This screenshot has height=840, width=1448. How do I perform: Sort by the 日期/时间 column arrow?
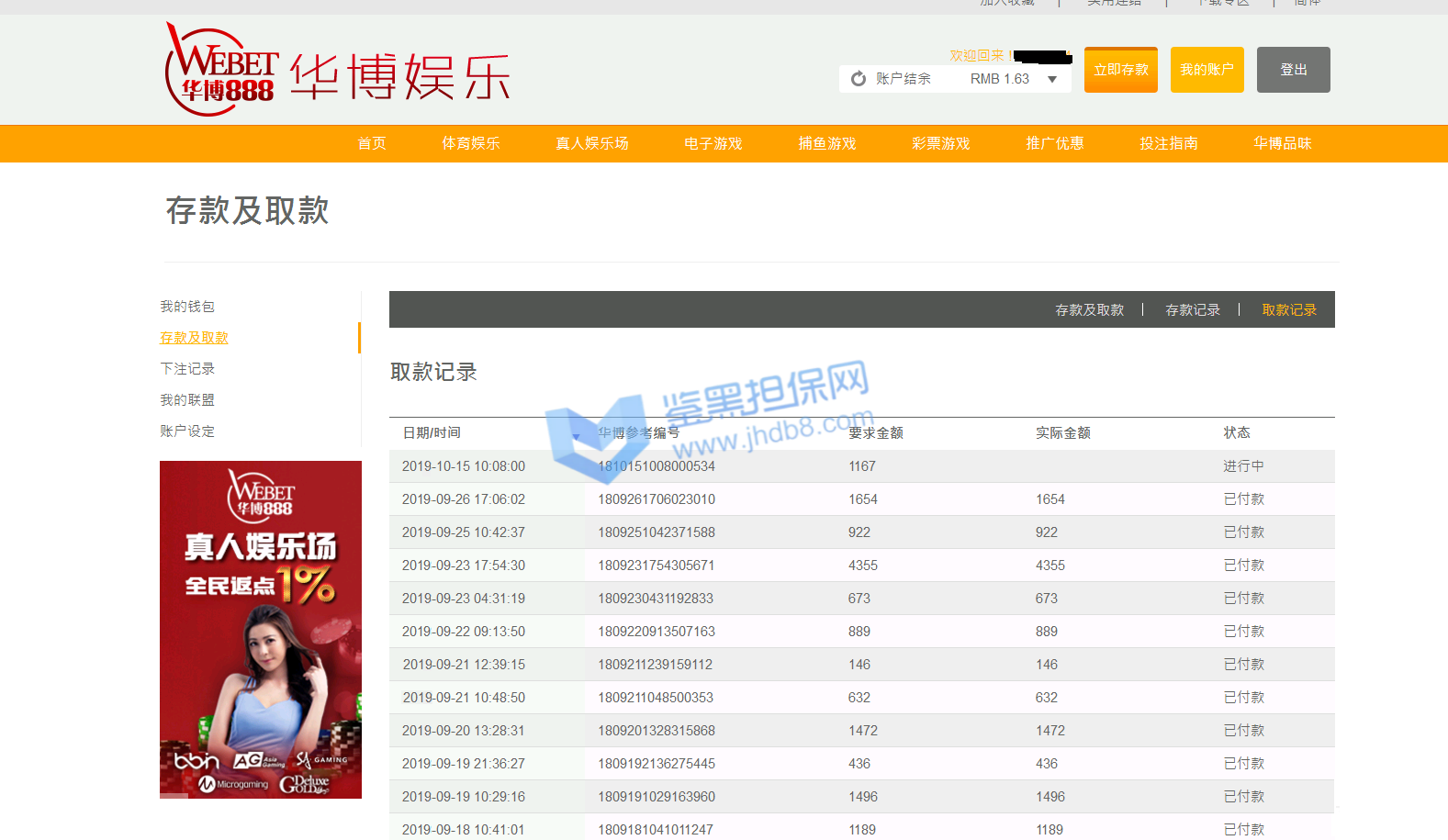pyautogui.click(x=576, y=436)
